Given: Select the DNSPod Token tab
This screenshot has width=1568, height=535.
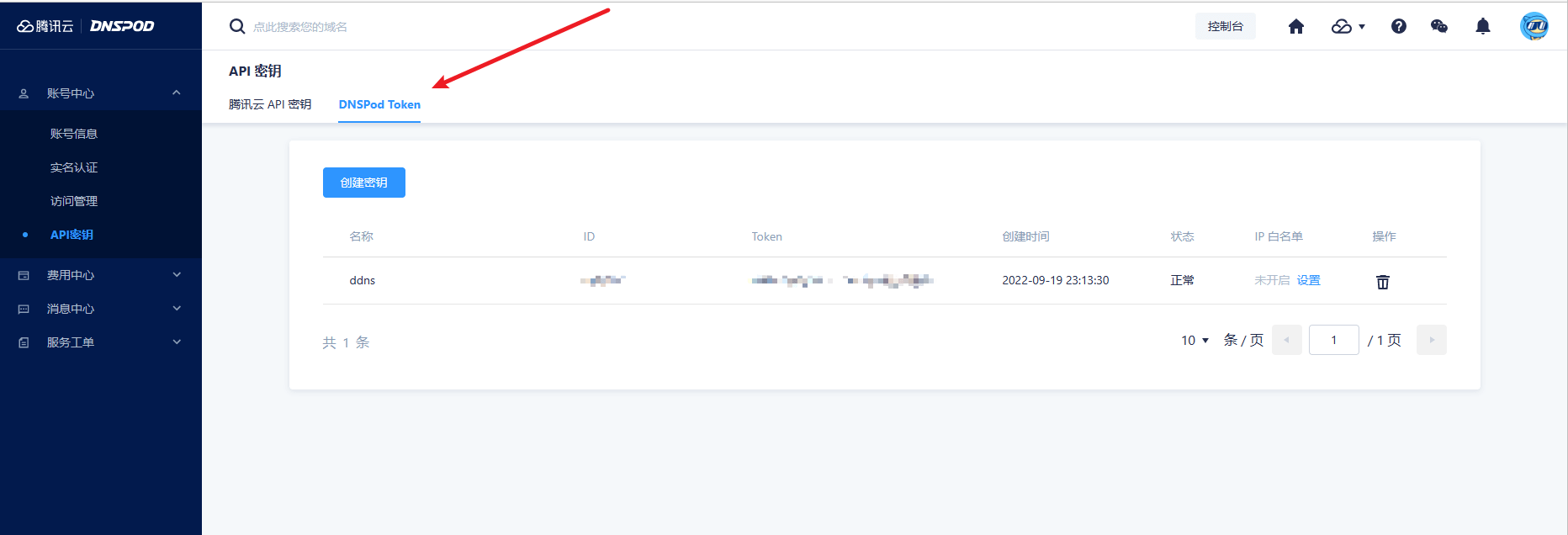Looking at the screenshot, I should point(379,104).
